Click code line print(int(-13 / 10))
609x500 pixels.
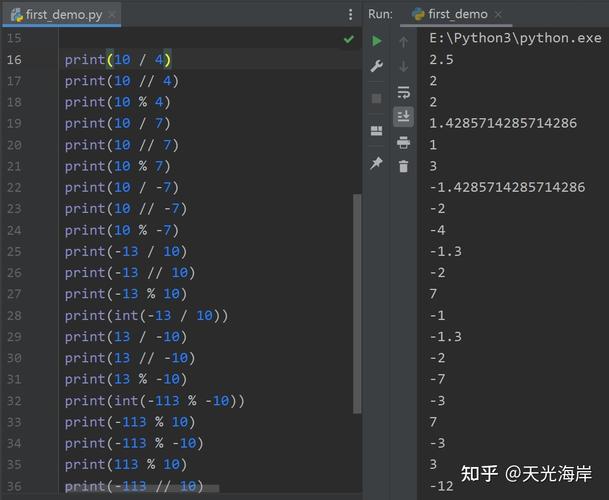(146, 315)
